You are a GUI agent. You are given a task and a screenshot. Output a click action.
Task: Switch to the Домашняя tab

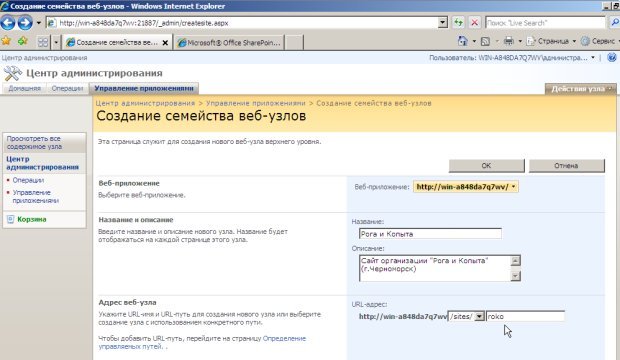coord(25,88)
